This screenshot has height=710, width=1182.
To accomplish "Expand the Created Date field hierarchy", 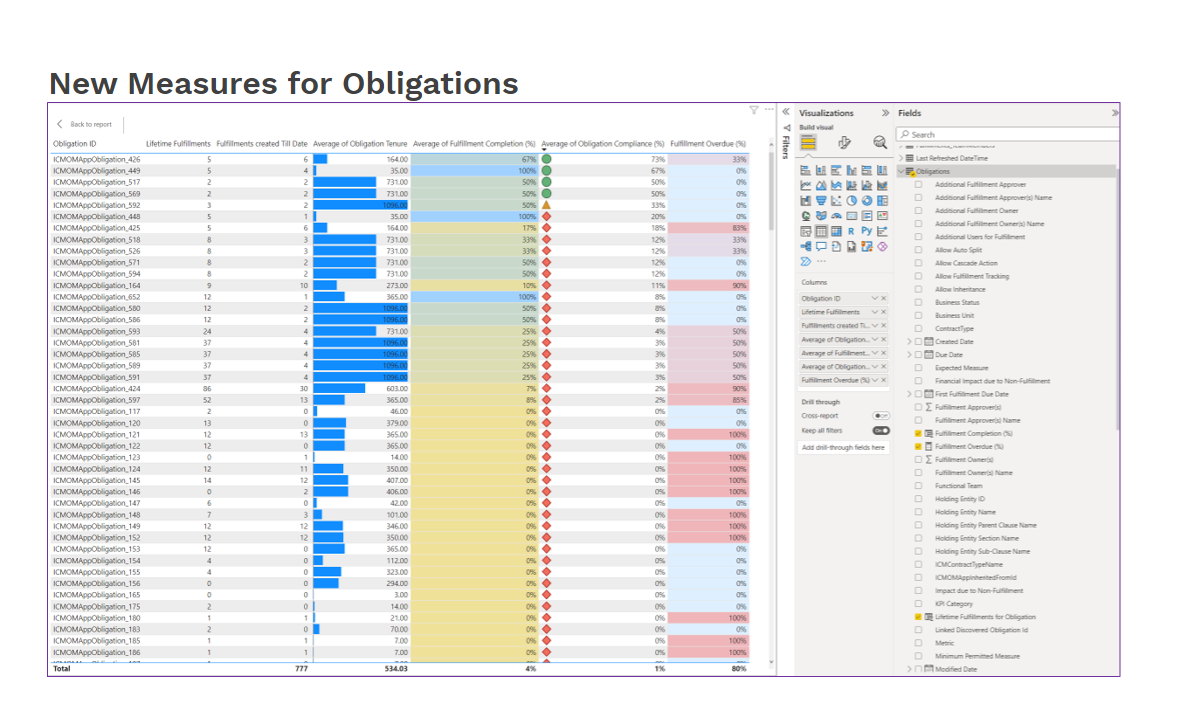I will tap(909, 341).
